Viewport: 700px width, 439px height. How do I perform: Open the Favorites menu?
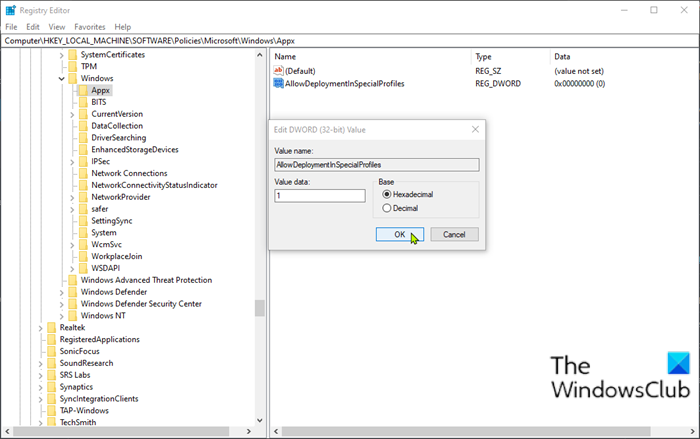pos(90,27)
